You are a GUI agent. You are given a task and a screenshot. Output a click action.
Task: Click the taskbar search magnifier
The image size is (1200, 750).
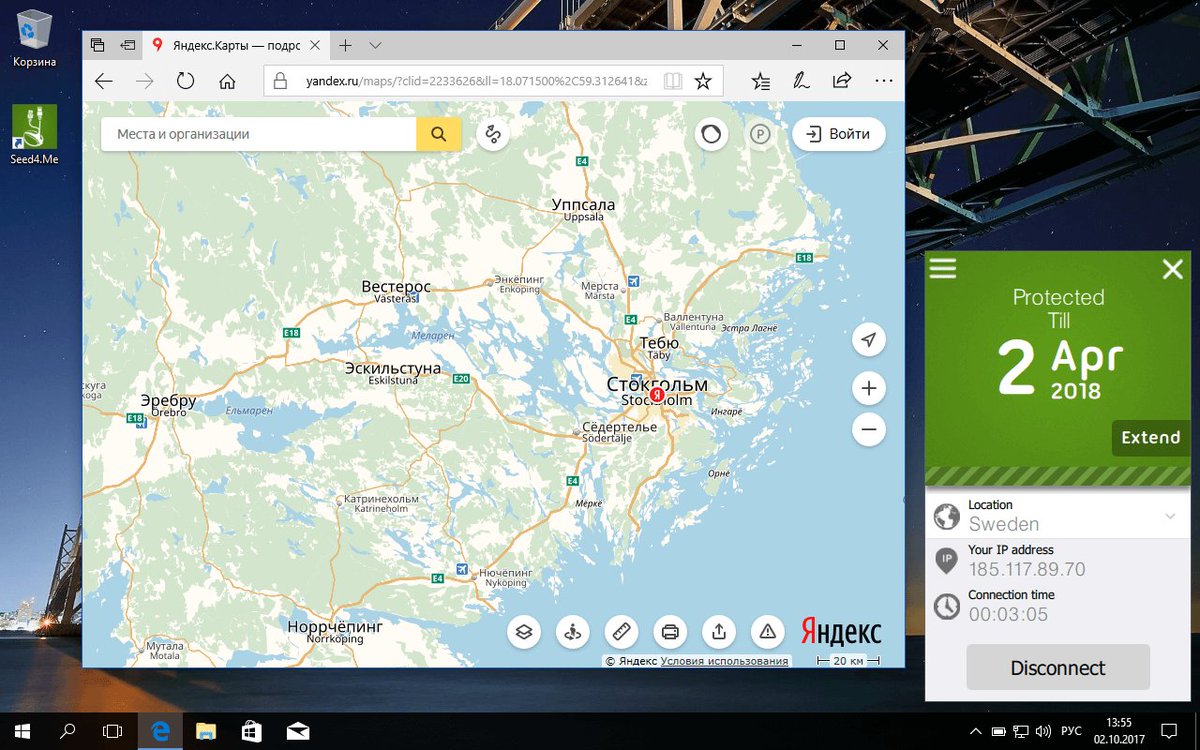(x=67, y=731)
